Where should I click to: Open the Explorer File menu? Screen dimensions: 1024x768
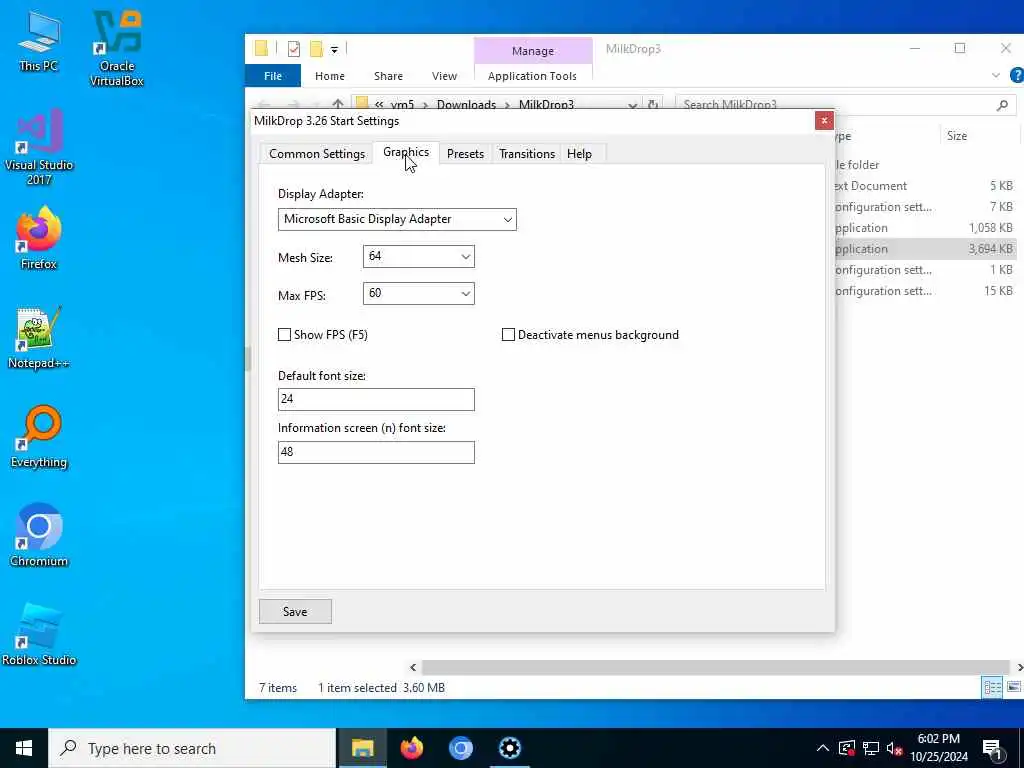pos(273,76)
